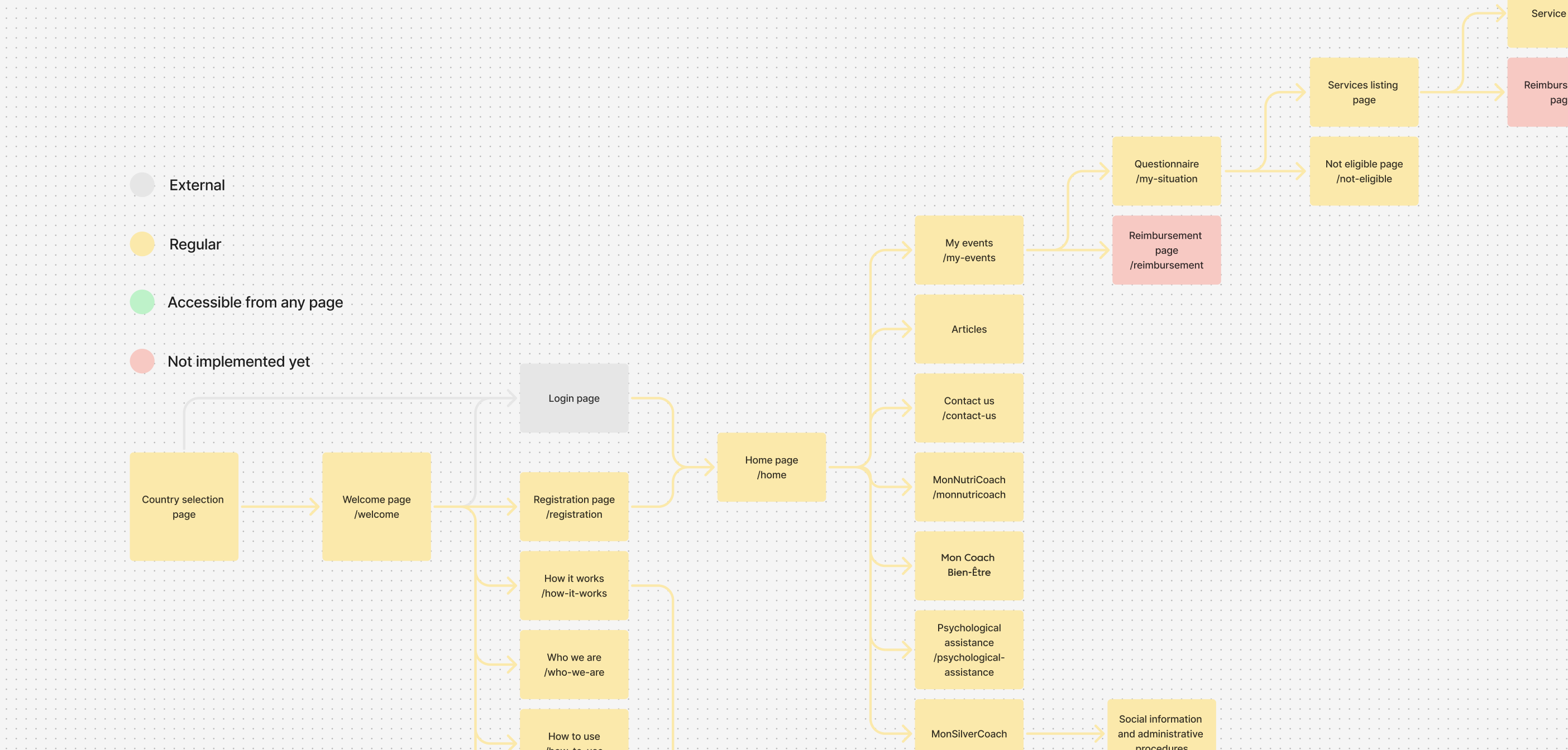This screenshot has height=750, width=1568.
Task: Select the Welcome page /welcome node
Action: (376, 506)
